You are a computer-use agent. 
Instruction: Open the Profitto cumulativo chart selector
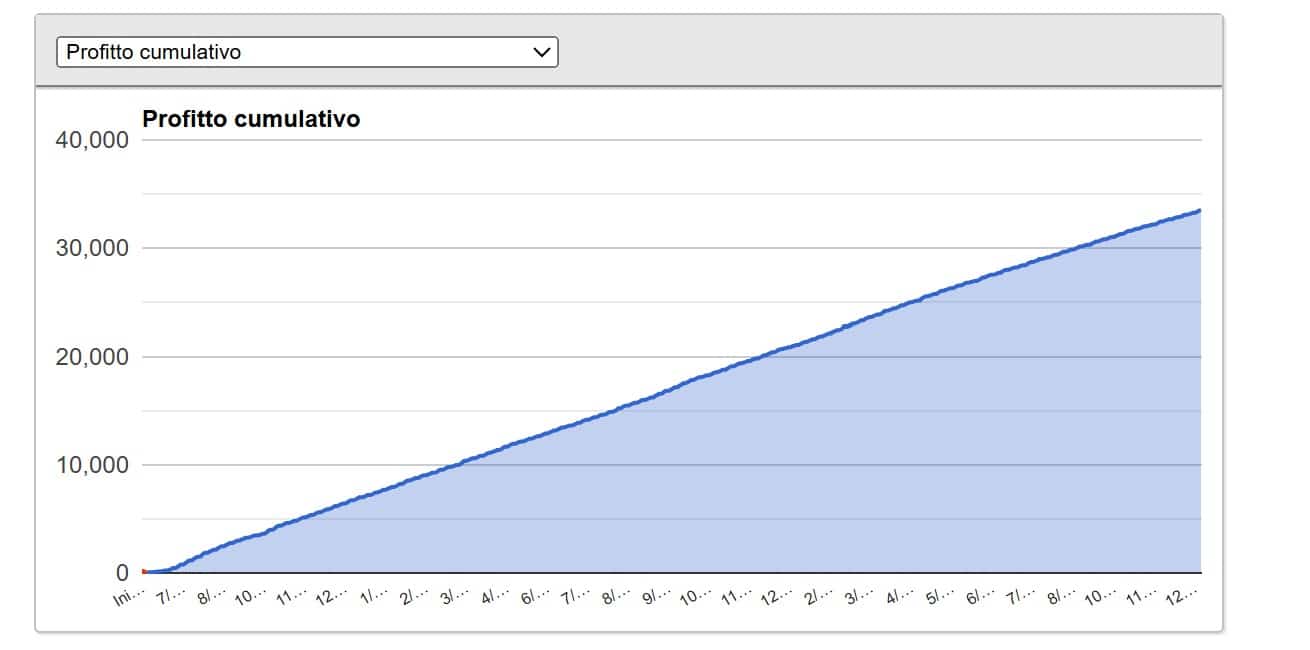[x=306, y=52]
